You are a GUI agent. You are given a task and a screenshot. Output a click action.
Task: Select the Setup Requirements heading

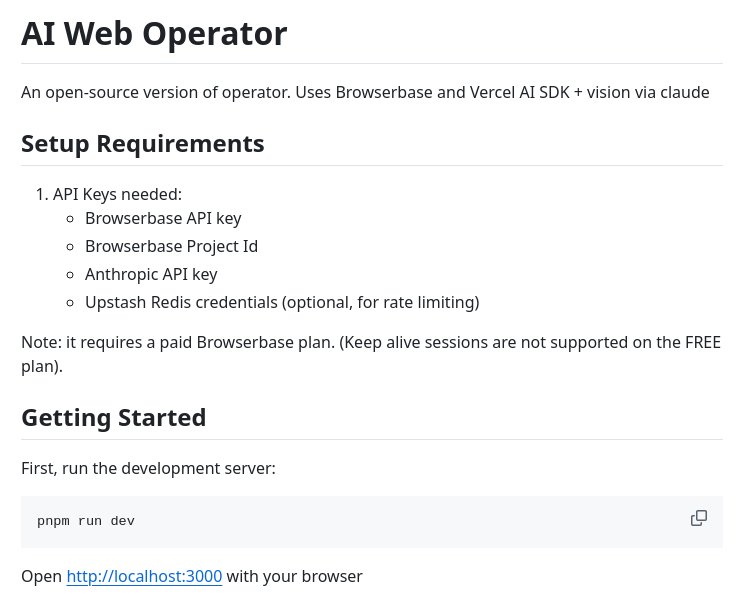[143, 144]
